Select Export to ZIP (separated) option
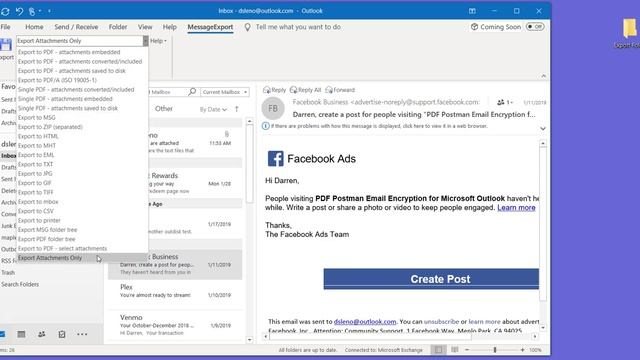This screenshot has width=640, height=360. [x=82, y=127]
